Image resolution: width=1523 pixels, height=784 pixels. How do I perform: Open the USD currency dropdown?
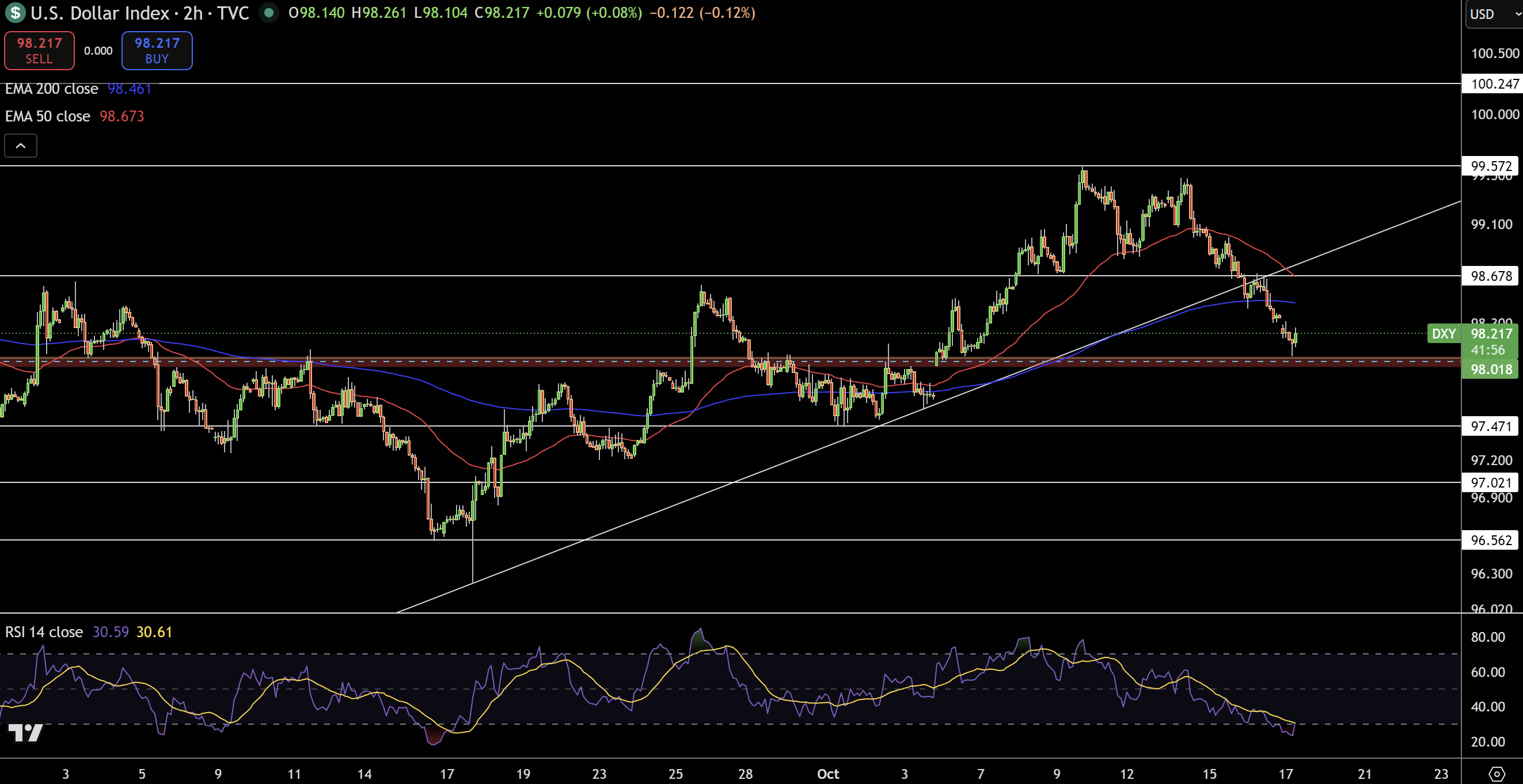[1494, 14]
